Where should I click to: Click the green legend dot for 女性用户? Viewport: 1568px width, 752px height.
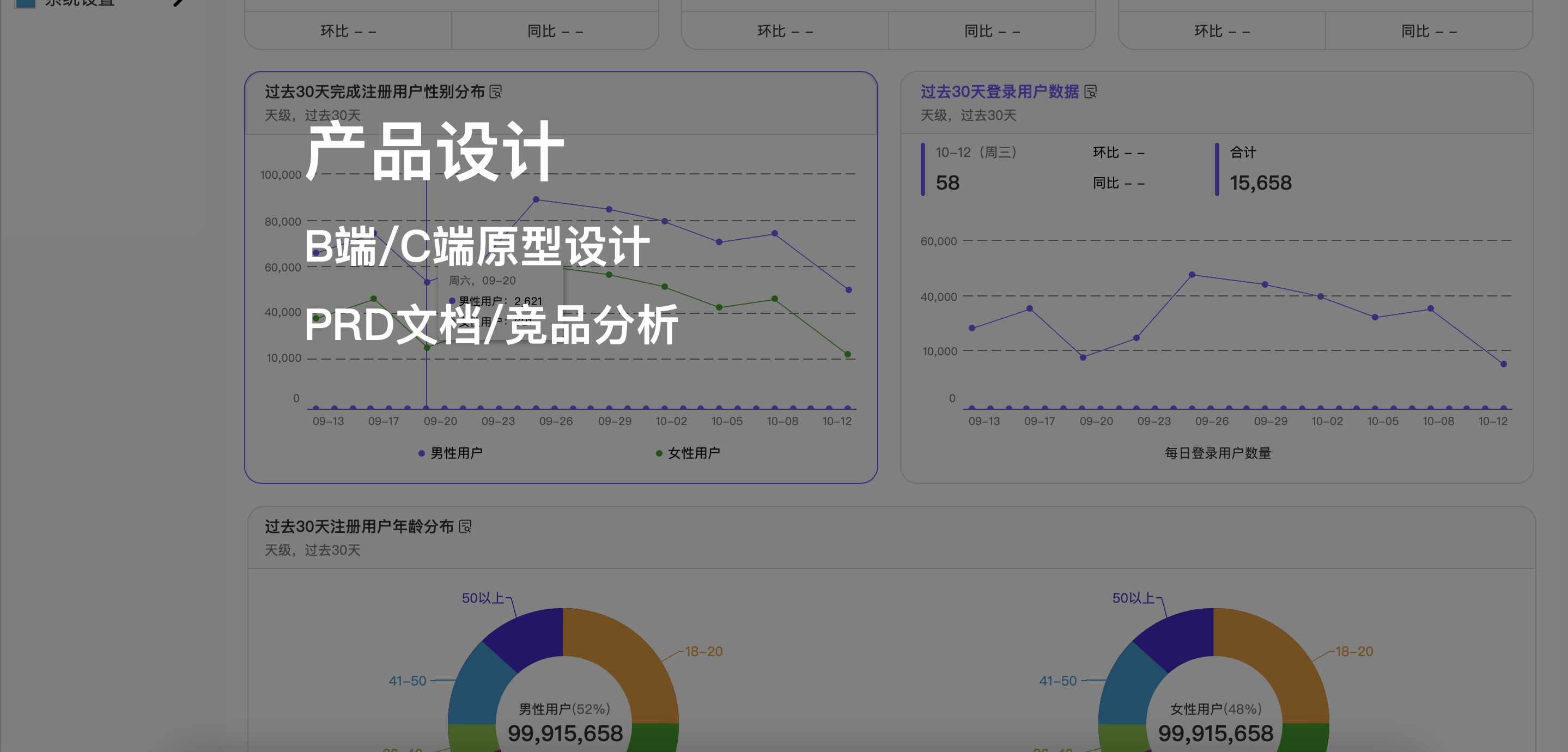click(658, 452)
